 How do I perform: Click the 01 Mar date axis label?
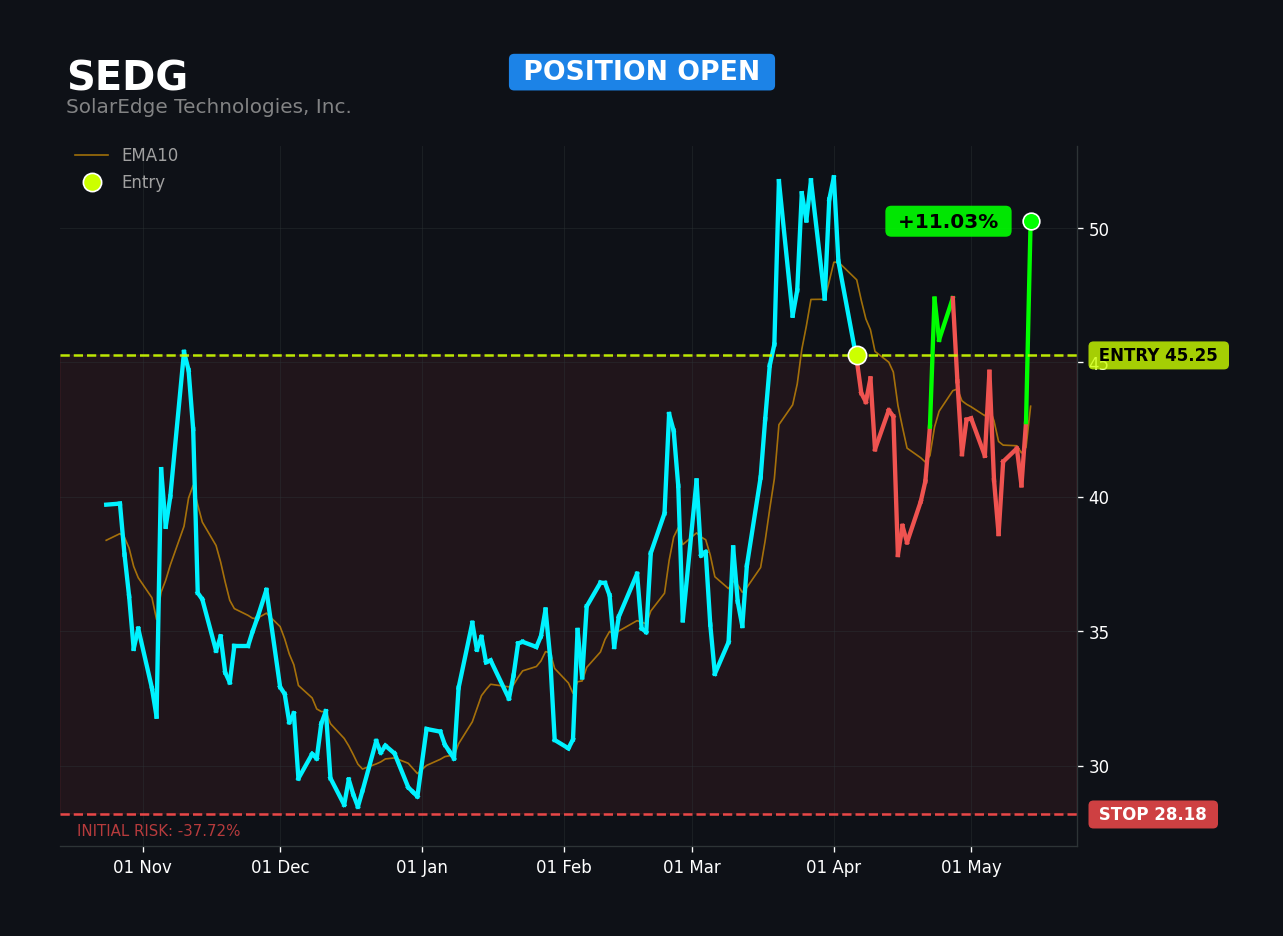coord(692,868)
